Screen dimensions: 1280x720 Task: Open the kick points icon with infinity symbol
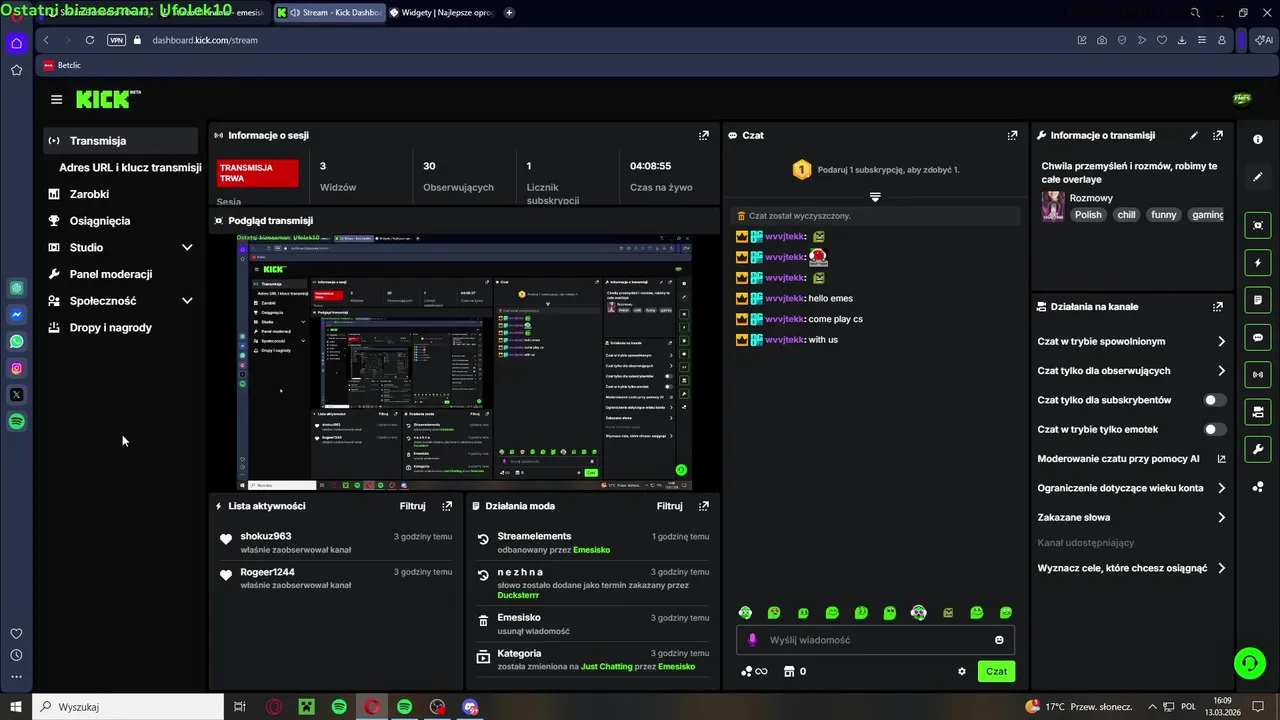pos(754,672)
